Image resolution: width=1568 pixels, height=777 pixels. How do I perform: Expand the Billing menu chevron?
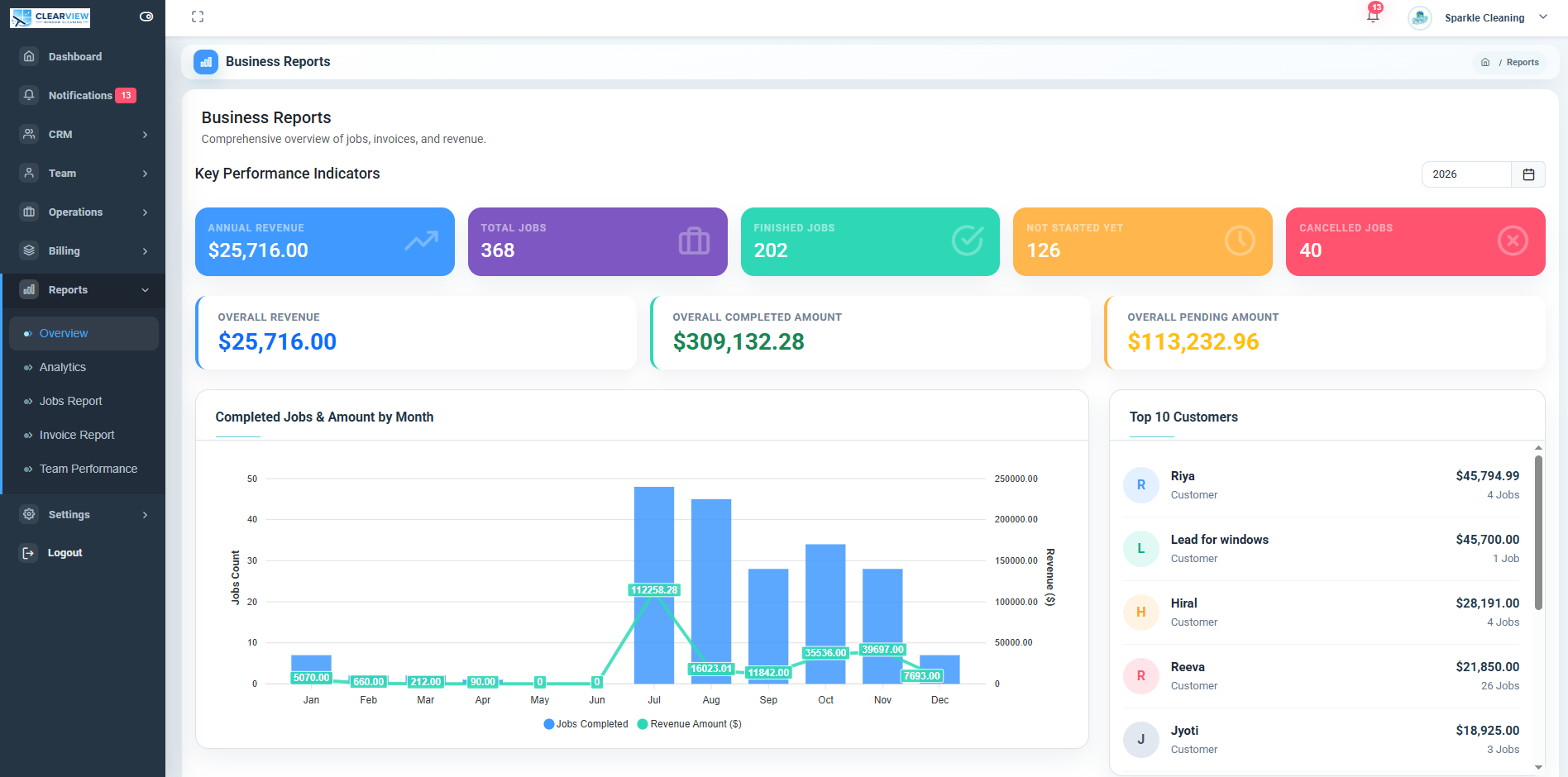point(146,250)
